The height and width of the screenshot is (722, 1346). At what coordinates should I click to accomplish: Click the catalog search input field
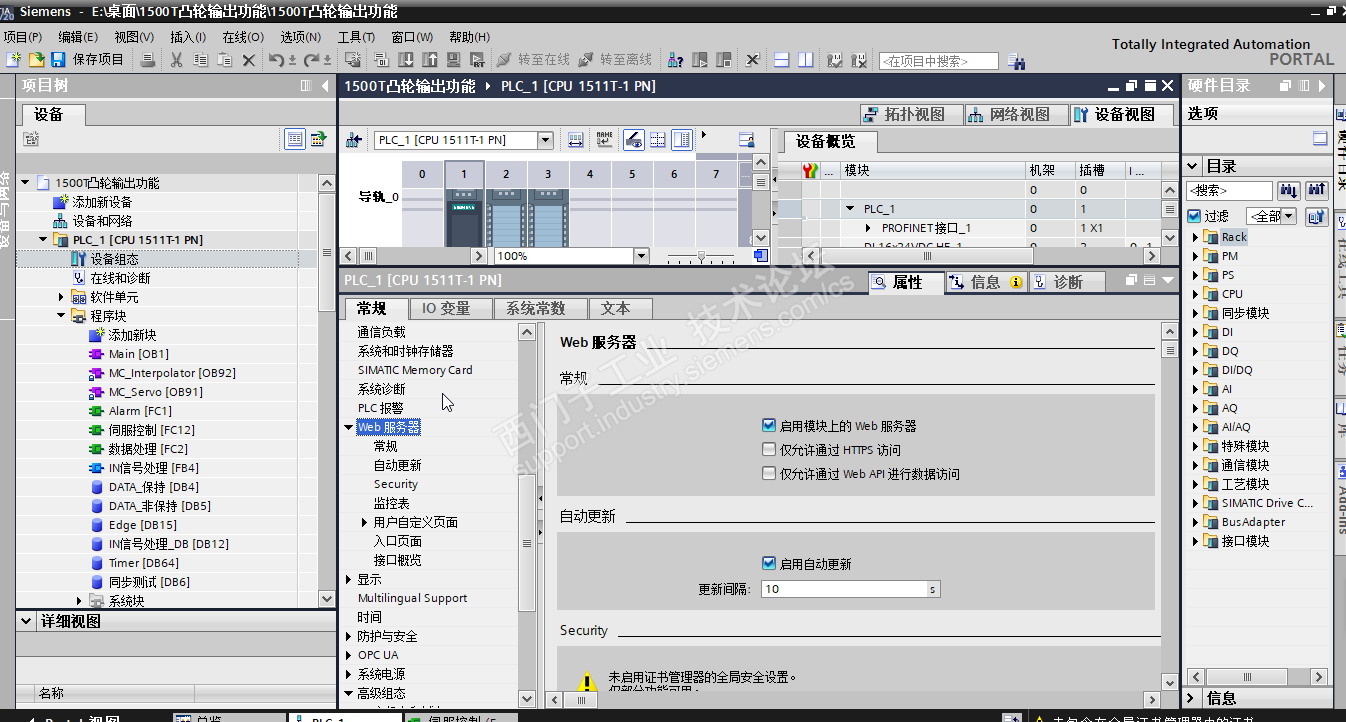[1229, 190]
